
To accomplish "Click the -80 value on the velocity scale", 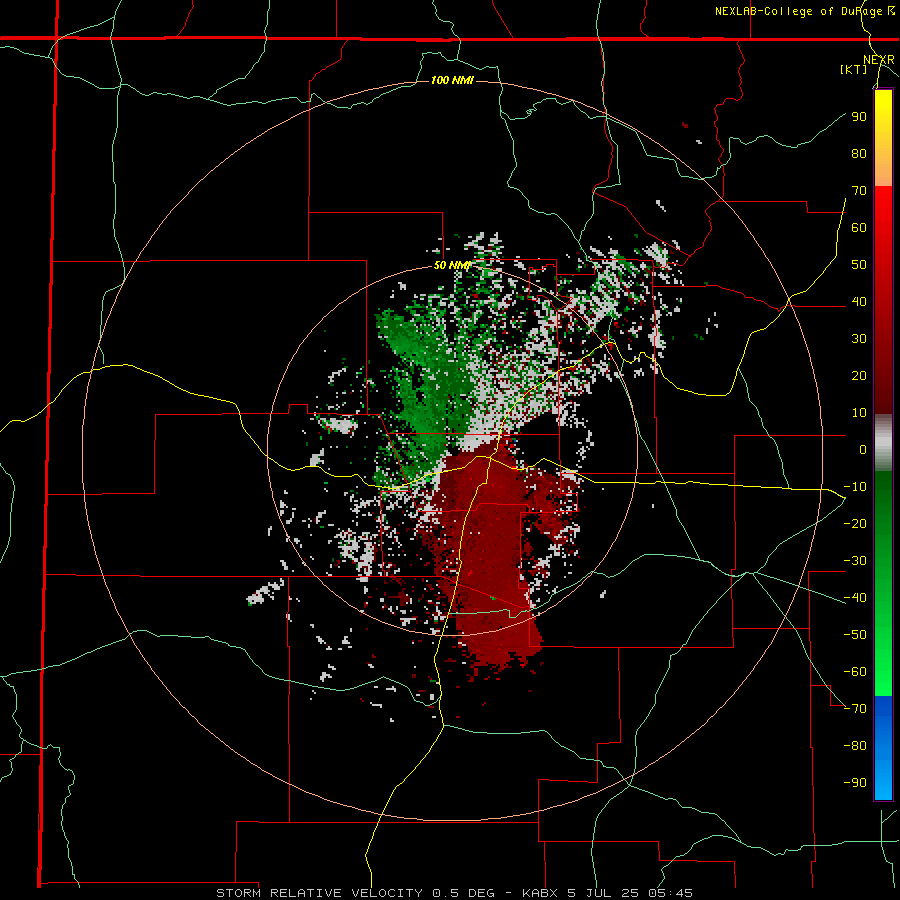I will pyautogui.click(x=855, y=746).
